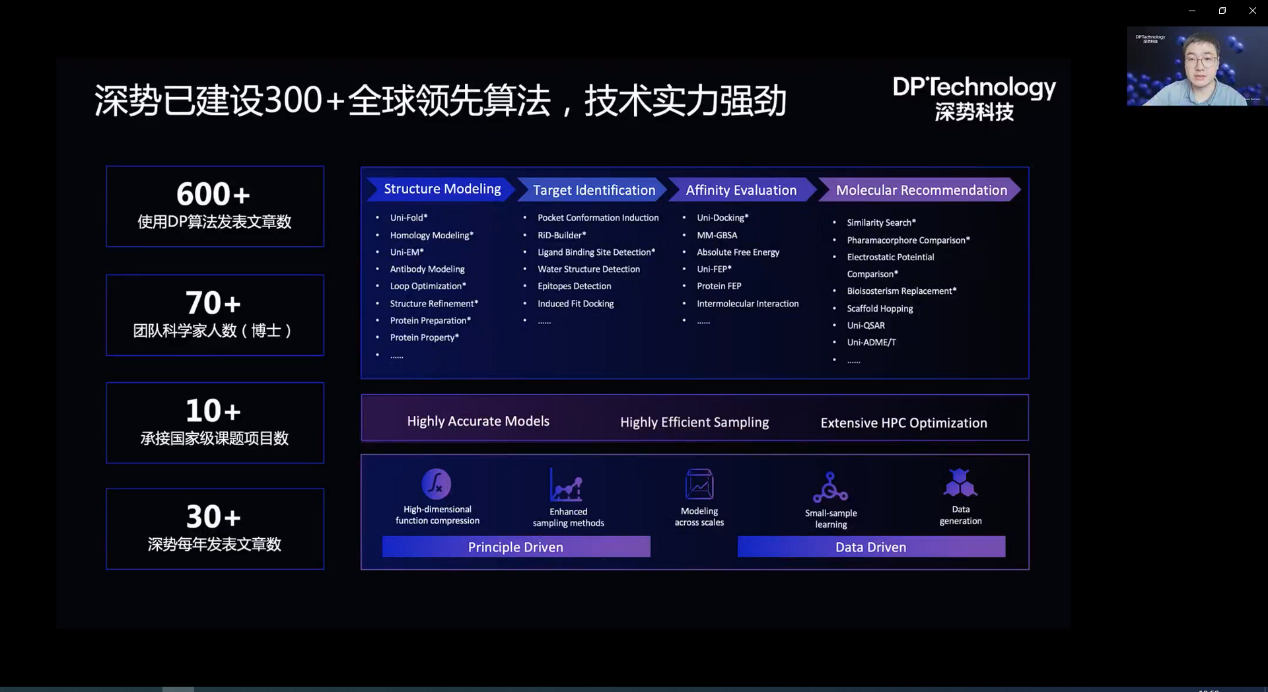Open the speaker video thumbnail

coord(1197,66)
